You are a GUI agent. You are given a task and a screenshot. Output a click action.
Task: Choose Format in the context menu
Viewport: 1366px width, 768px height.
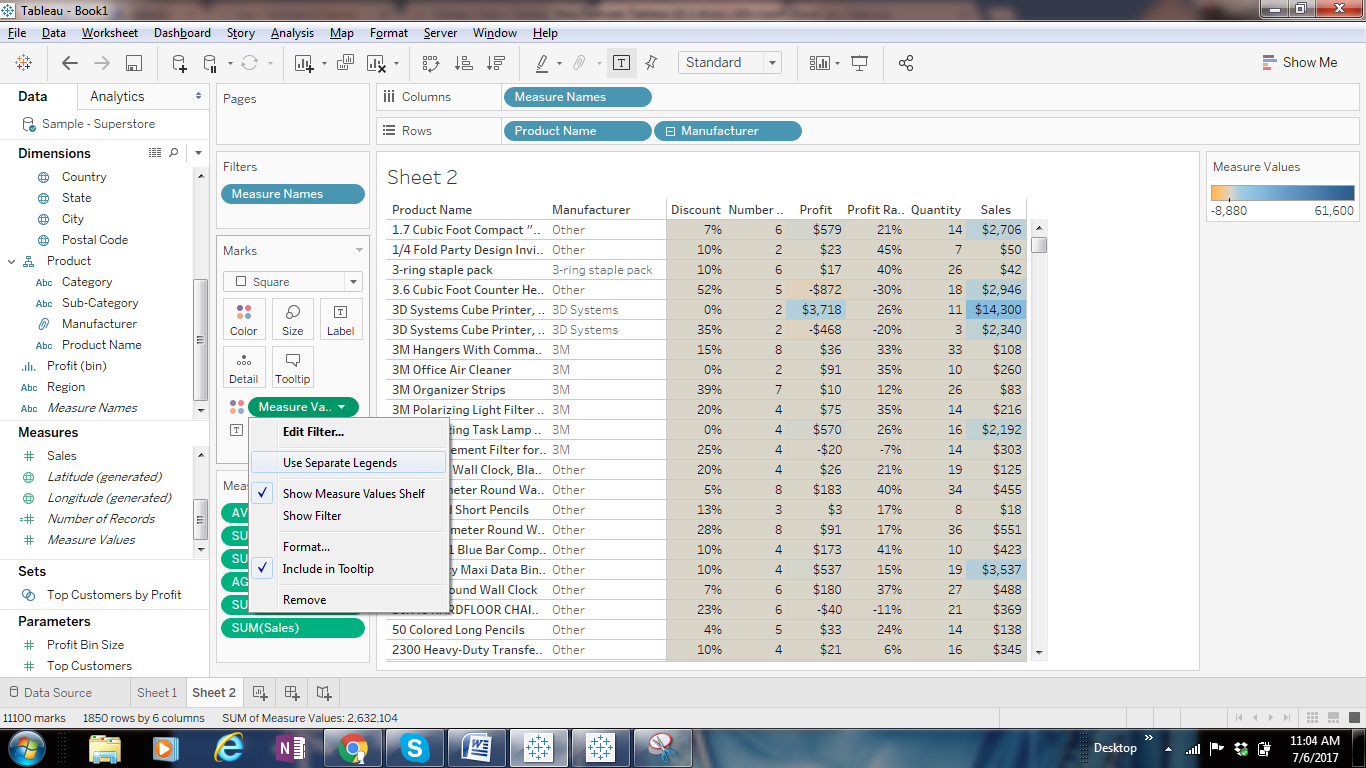click(x=349, y=547)
